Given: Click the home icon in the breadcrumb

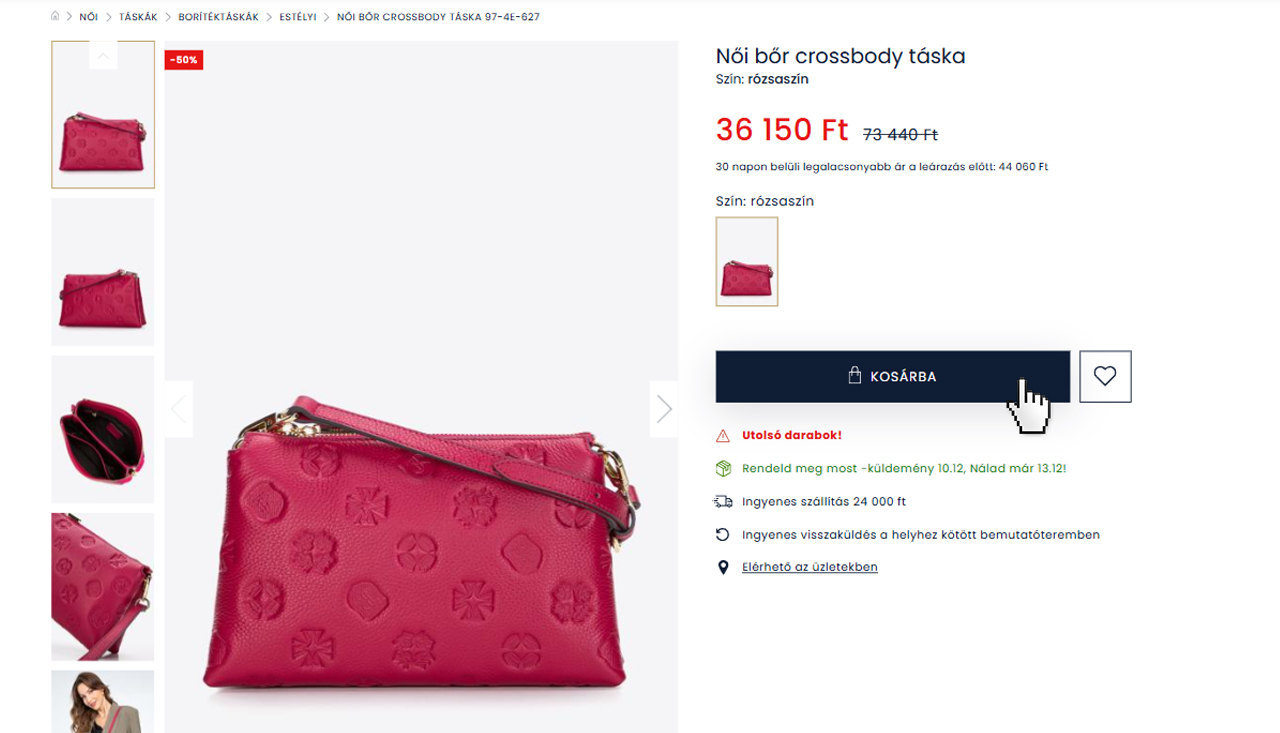Looking at the screenshot, I should click(55, 16).
